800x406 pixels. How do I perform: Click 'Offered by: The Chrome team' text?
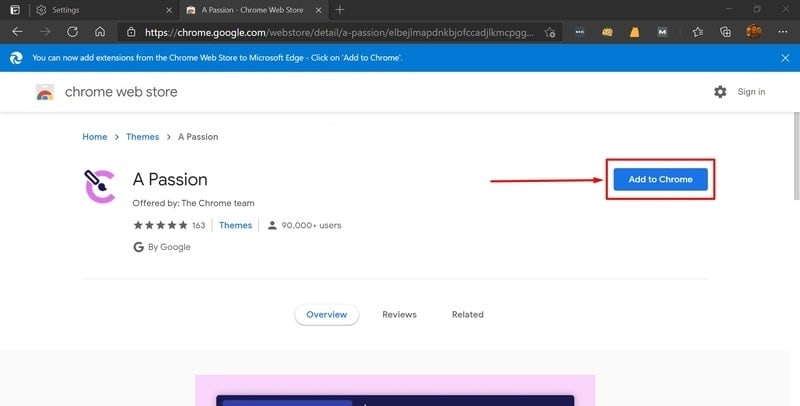193,203
